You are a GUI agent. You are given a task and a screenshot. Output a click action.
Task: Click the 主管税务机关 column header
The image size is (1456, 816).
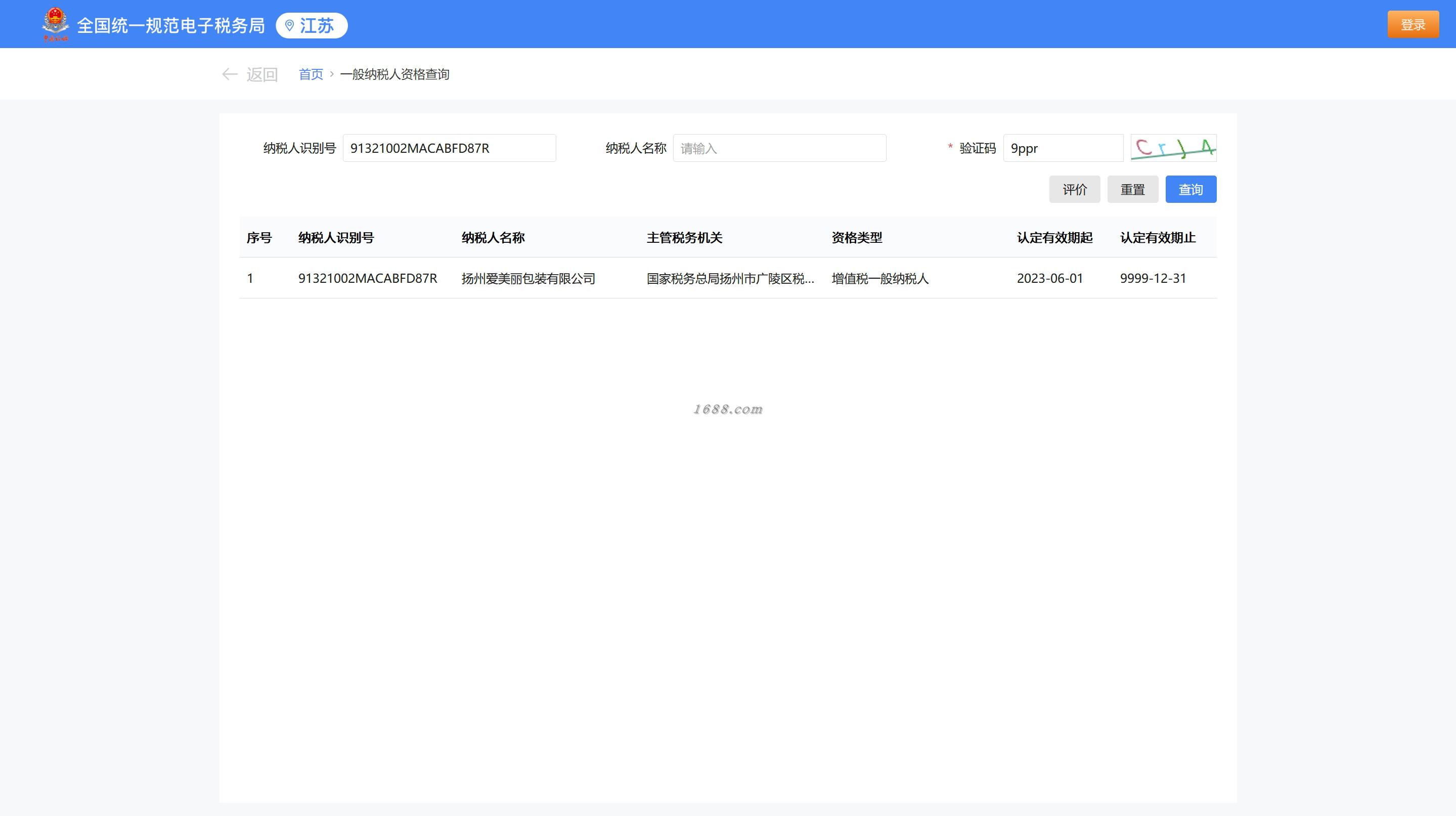click(684, 237)
